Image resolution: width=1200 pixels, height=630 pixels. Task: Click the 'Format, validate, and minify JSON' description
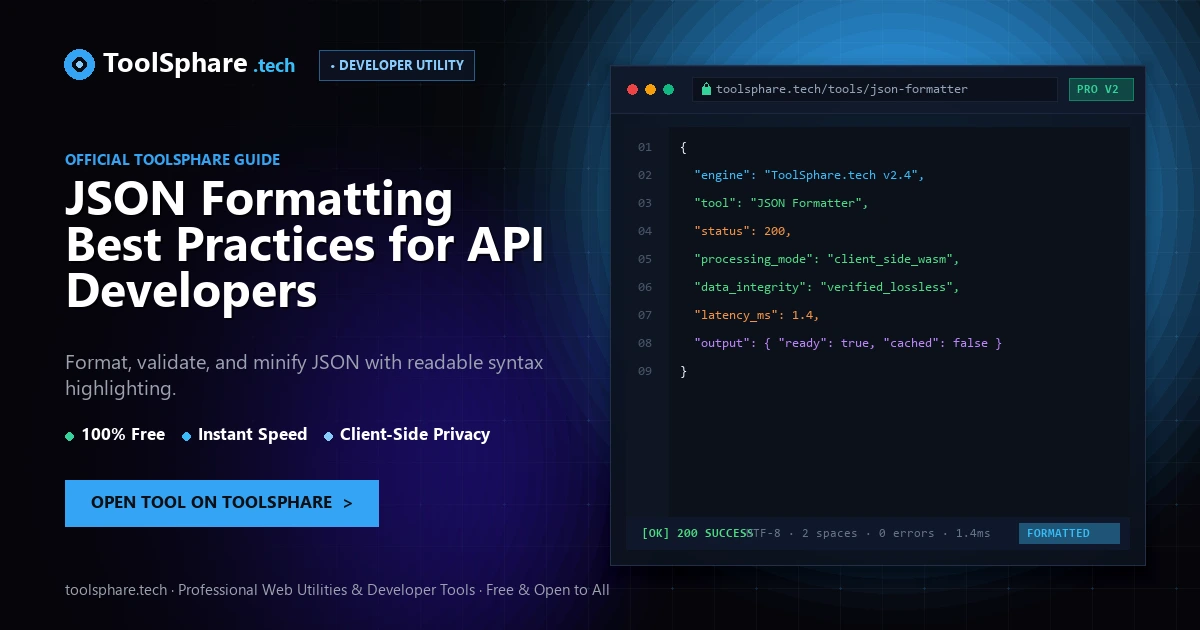[304, 375]
